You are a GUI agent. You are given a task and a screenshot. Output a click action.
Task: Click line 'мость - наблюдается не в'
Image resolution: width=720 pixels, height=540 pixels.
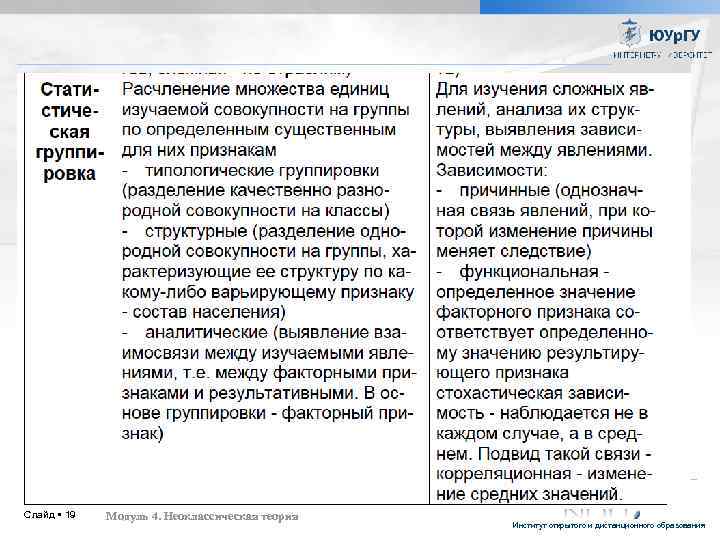coord(542,414)
